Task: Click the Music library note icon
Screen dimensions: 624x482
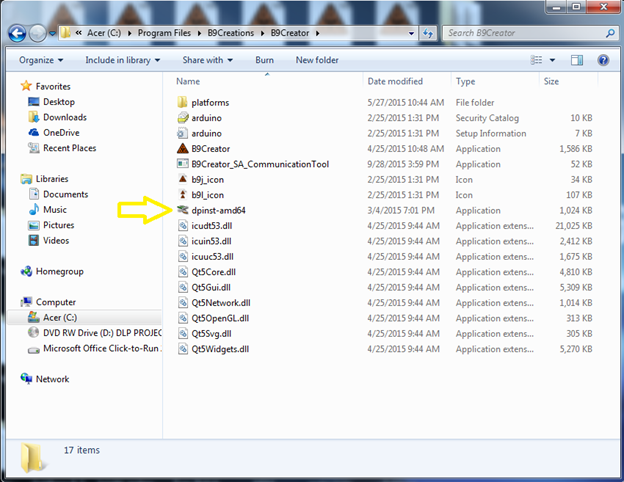Action: pos(34,209)
